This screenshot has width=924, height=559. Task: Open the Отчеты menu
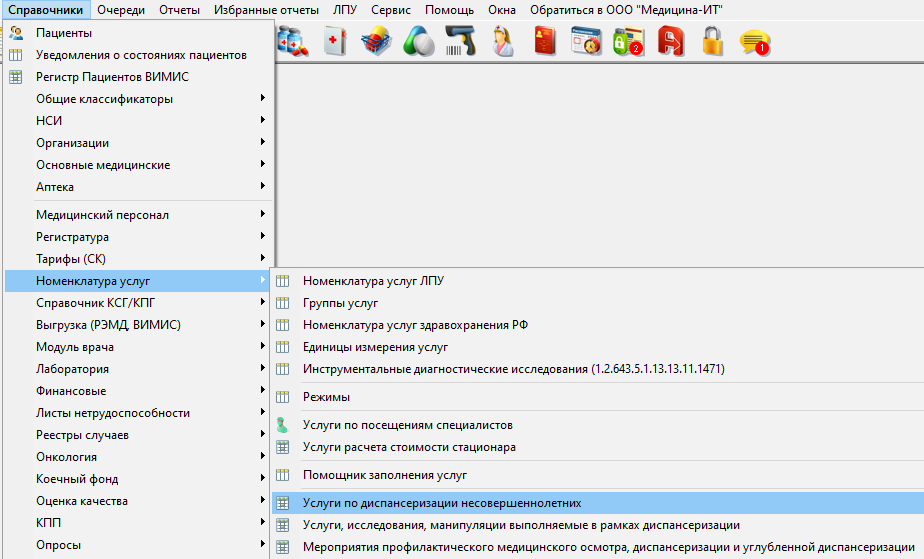(x=180, y=9)
